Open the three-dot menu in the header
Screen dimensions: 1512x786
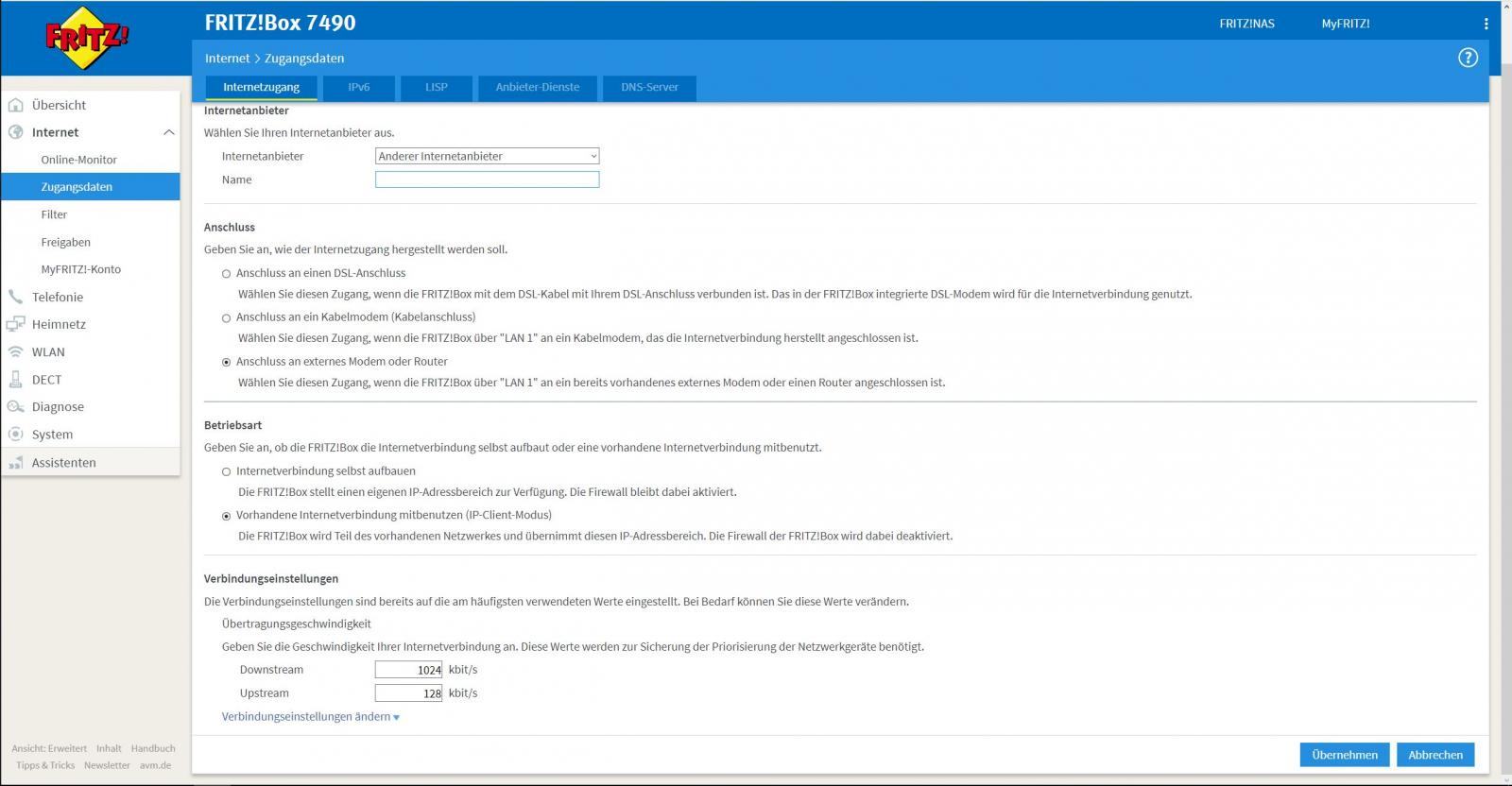[1486, 24]
